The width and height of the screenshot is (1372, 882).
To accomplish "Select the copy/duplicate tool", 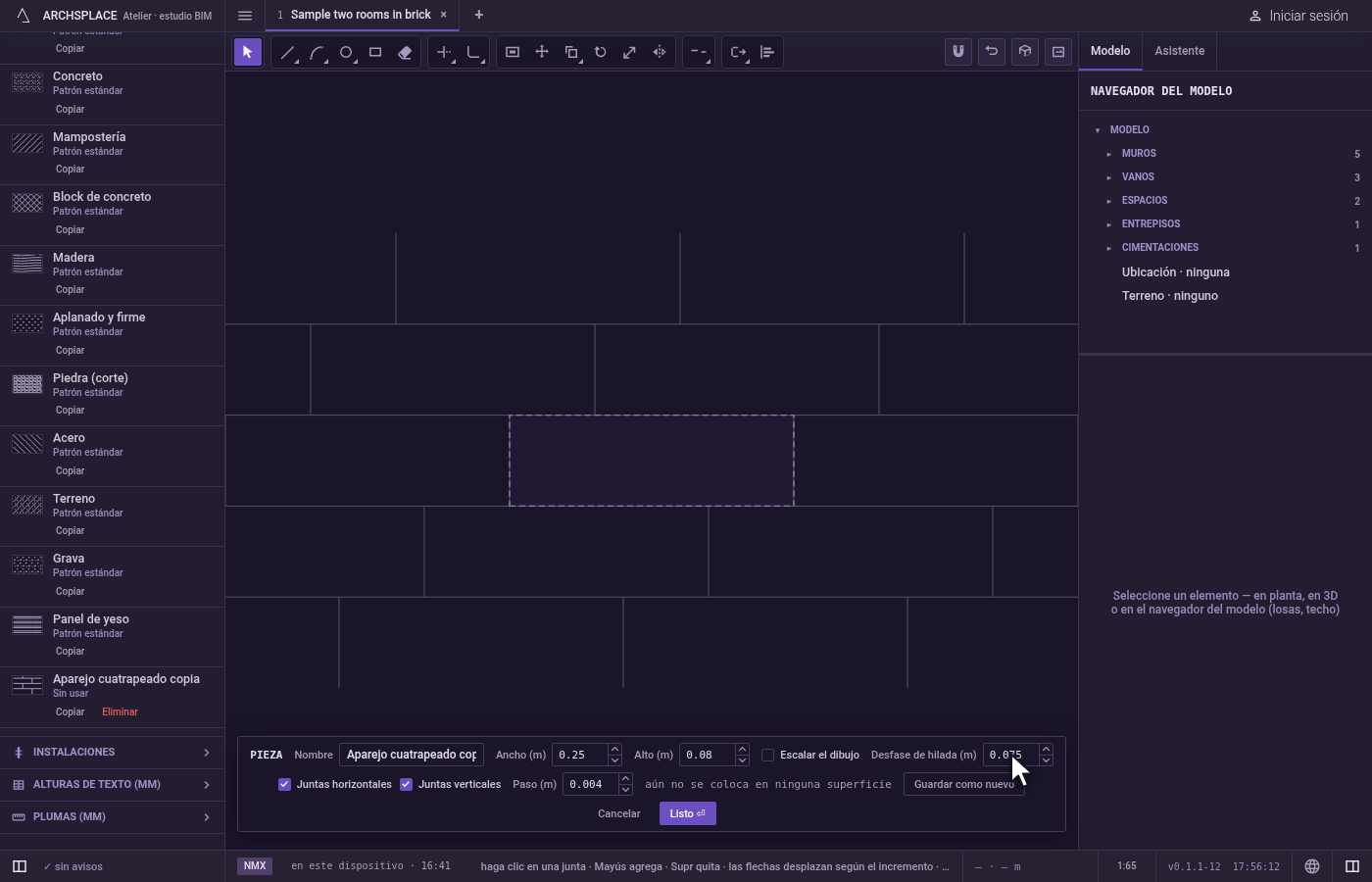I will click(571, 53).
